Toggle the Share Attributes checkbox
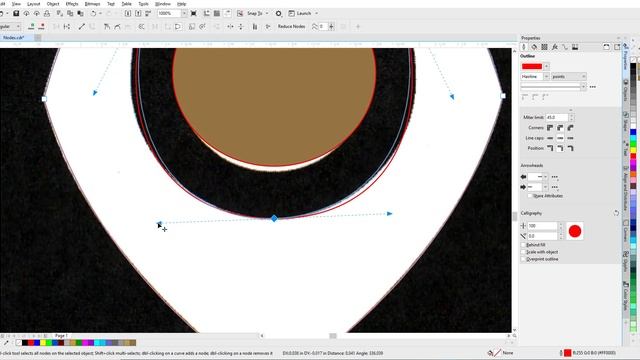Image resolution: width=640 pixels, height=360 pixels. coord(530,196)
